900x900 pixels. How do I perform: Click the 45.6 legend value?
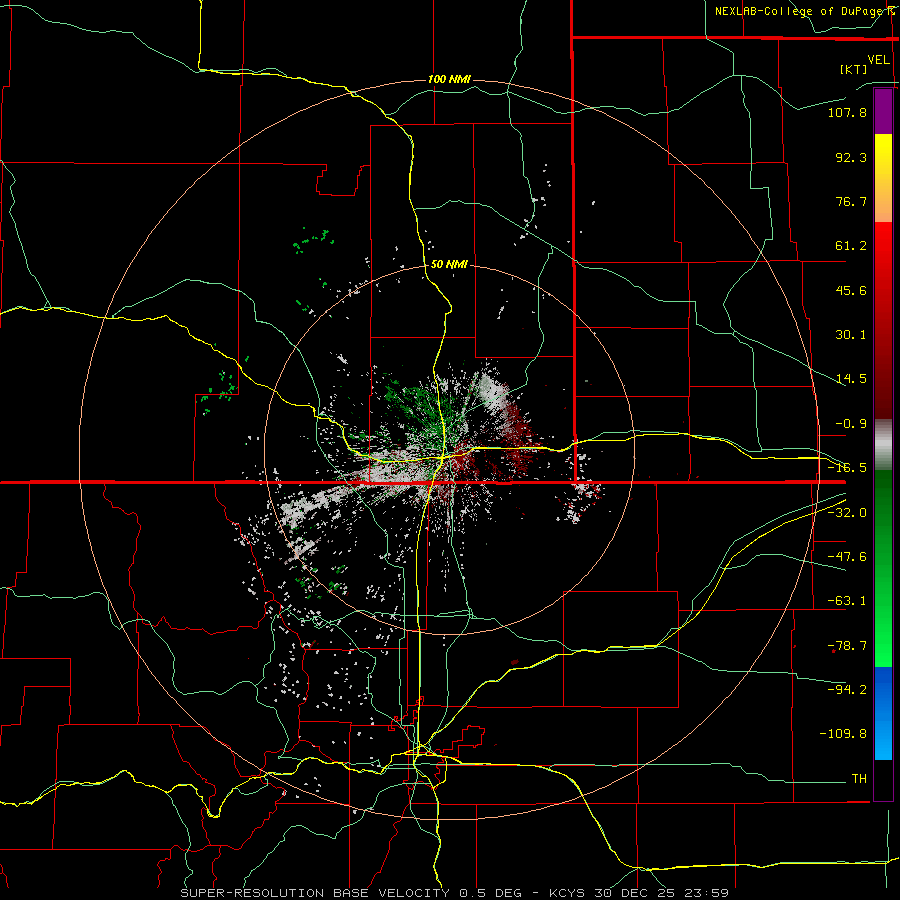point(851,290)
